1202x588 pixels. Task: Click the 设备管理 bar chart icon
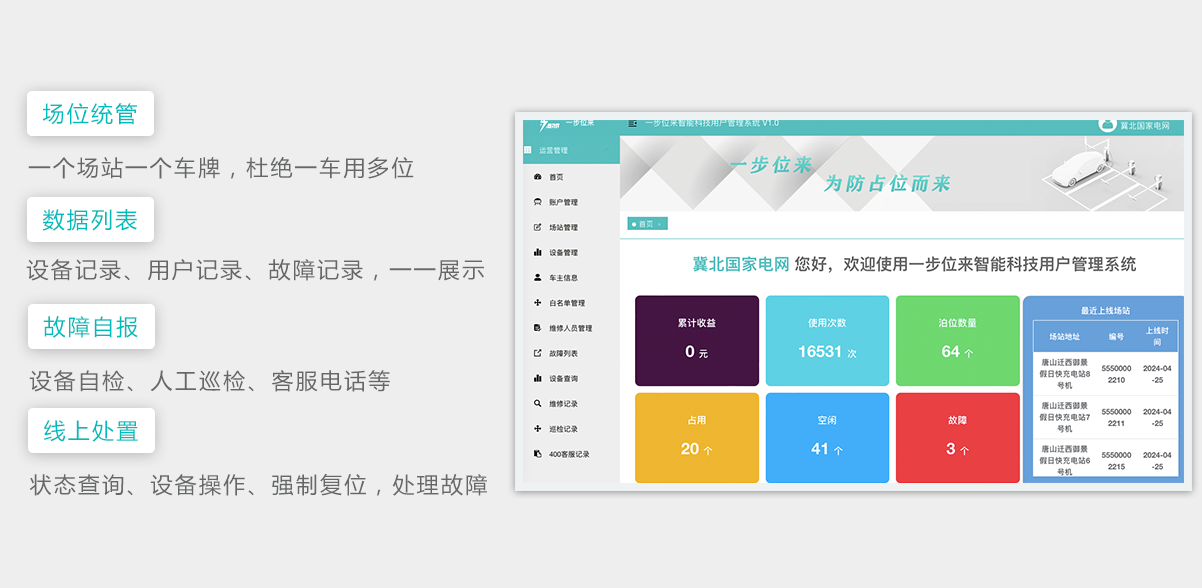click(x=538, y=252)
